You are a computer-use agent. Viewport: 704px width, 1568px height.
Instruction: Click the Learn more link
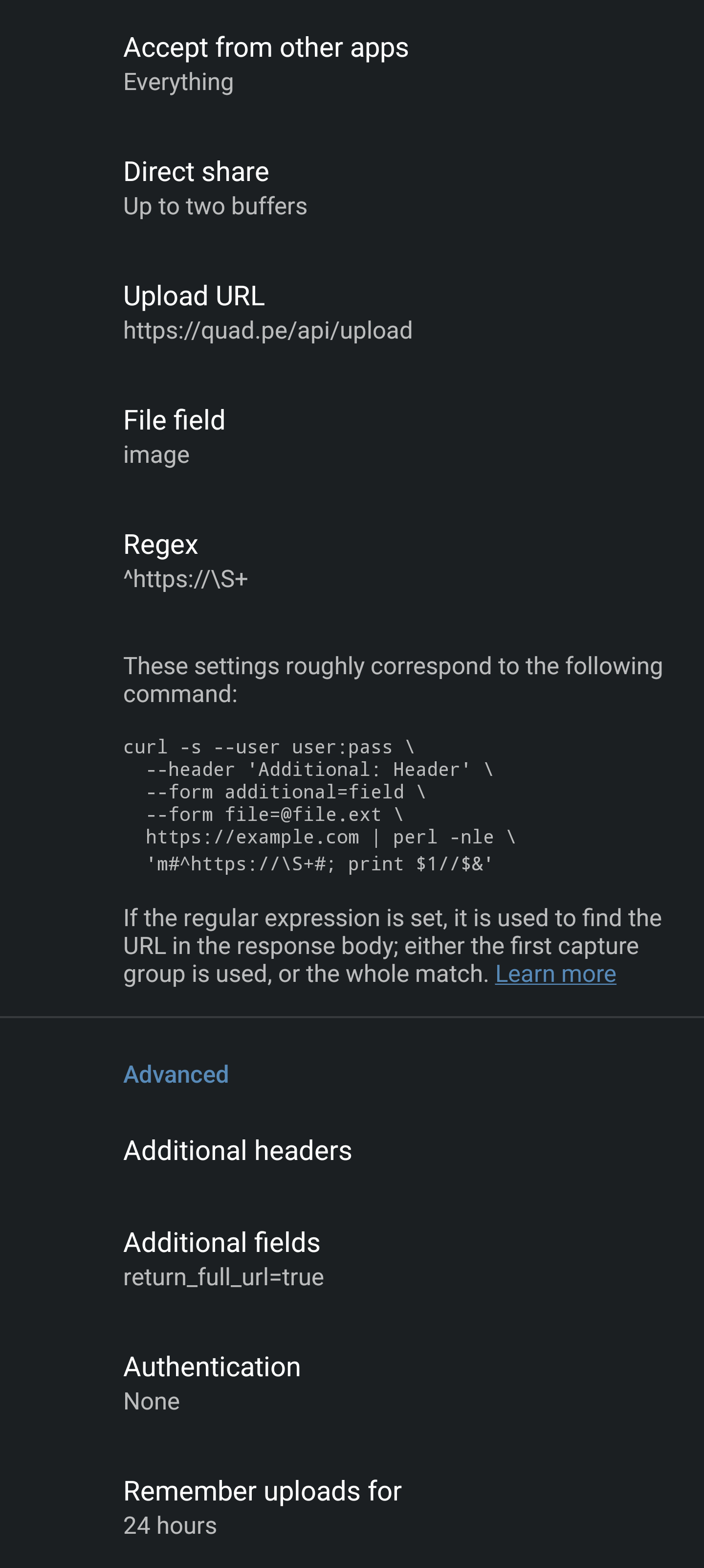555,974
